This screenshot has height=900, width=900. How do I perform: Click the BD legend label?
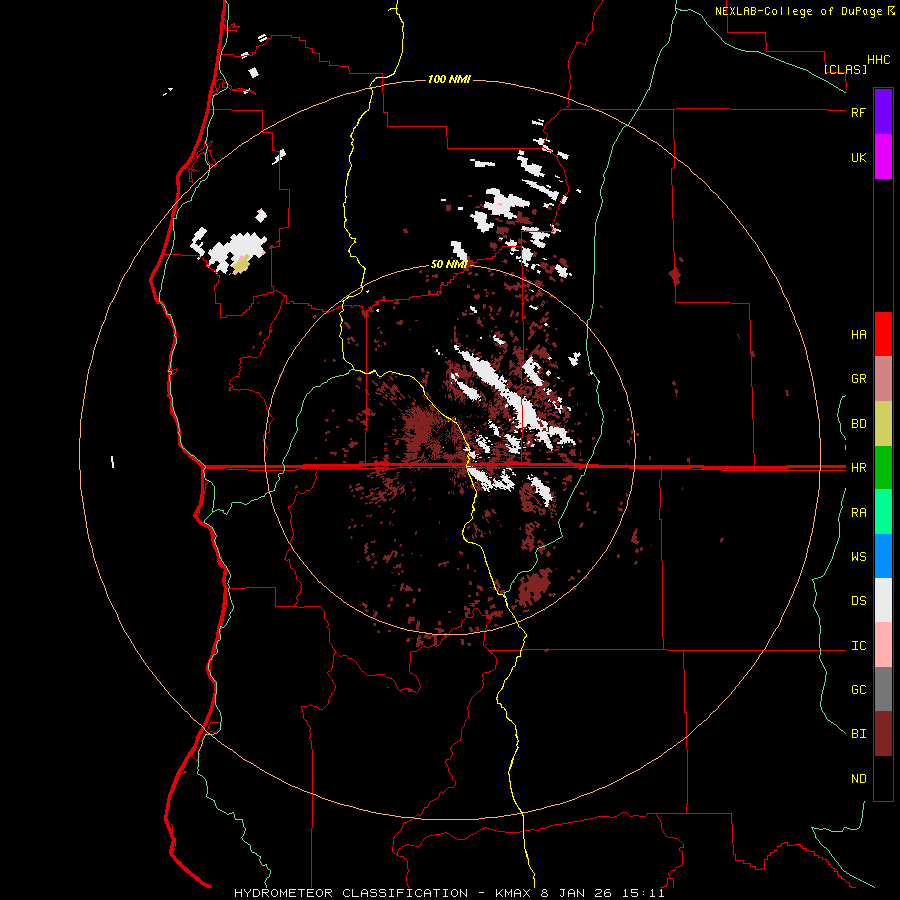(x=858, y=424)
